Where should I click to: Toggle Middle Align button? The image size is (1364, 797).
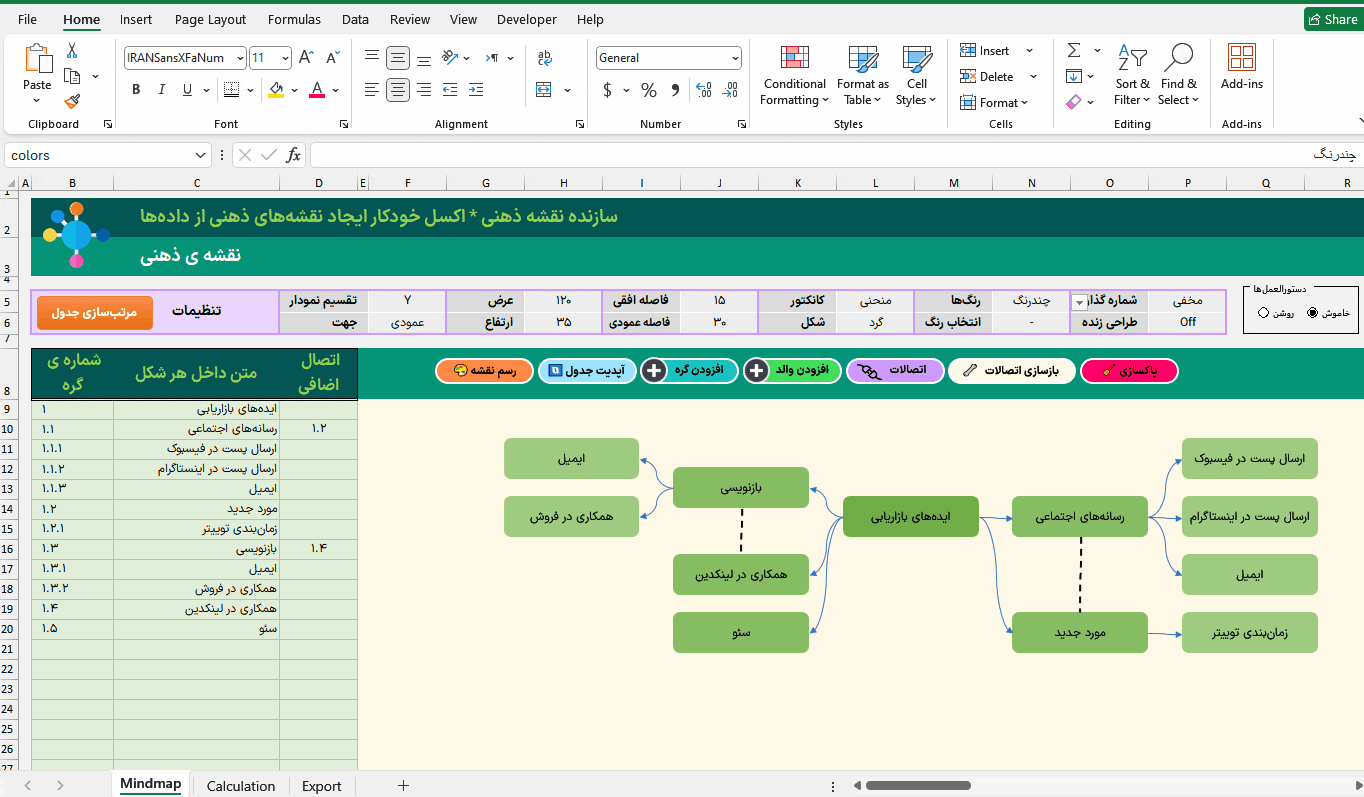click(398, 58)
